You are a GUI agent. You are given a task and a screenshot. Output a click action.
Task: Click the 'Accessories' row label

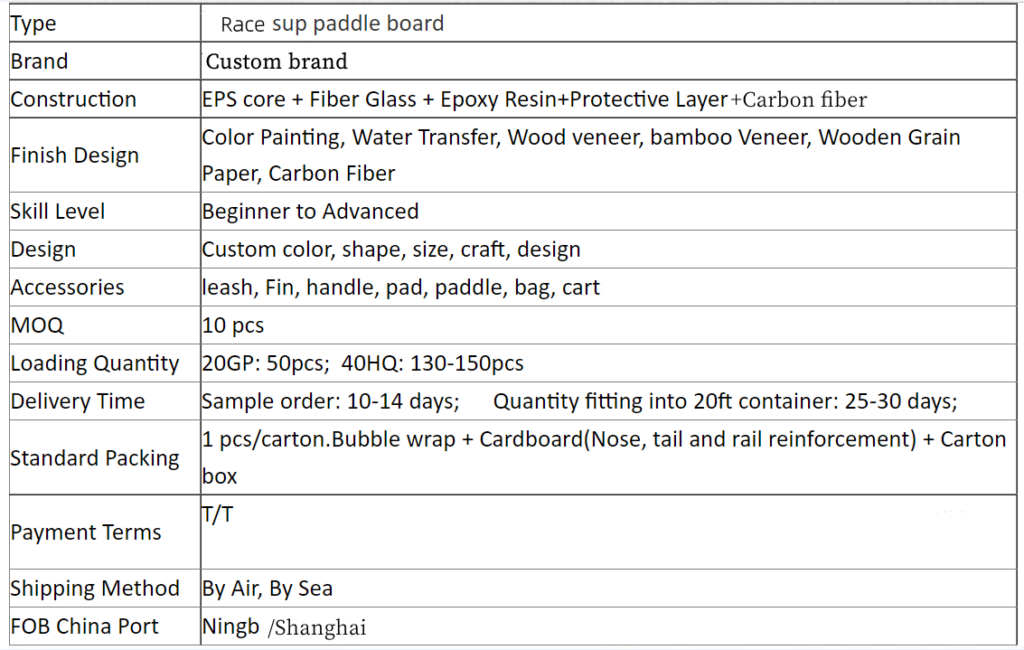click(x=68, y=288)
